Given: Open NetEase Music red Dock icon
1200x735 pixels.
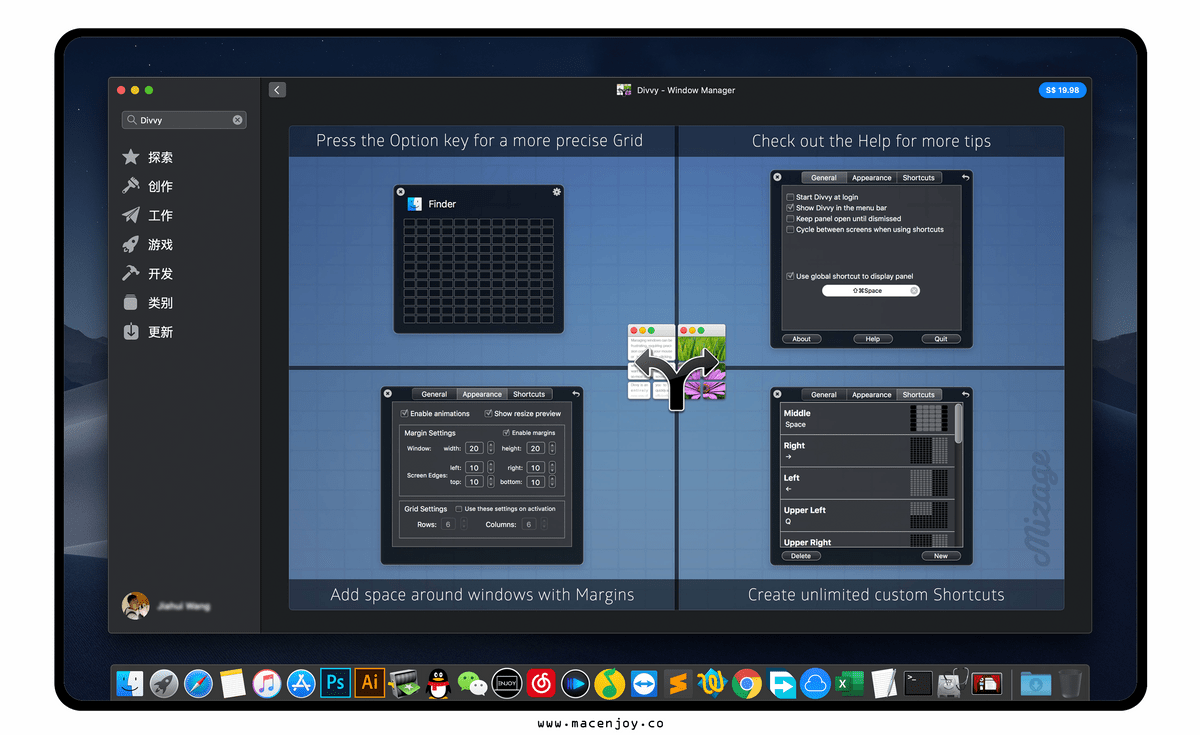Looking at the screenshot, I should pos(541,683).
